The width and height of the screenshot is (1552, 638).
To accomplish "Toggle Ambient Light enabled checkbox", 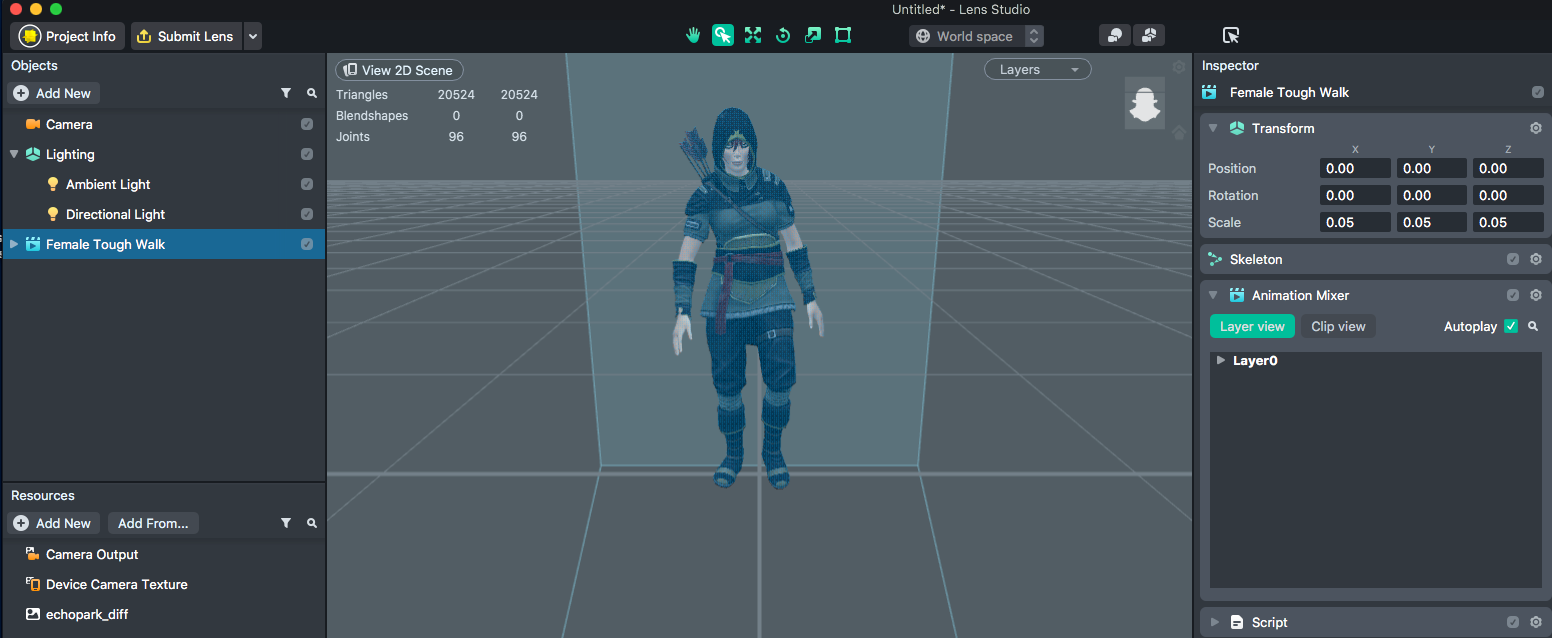I will [307, 184].
